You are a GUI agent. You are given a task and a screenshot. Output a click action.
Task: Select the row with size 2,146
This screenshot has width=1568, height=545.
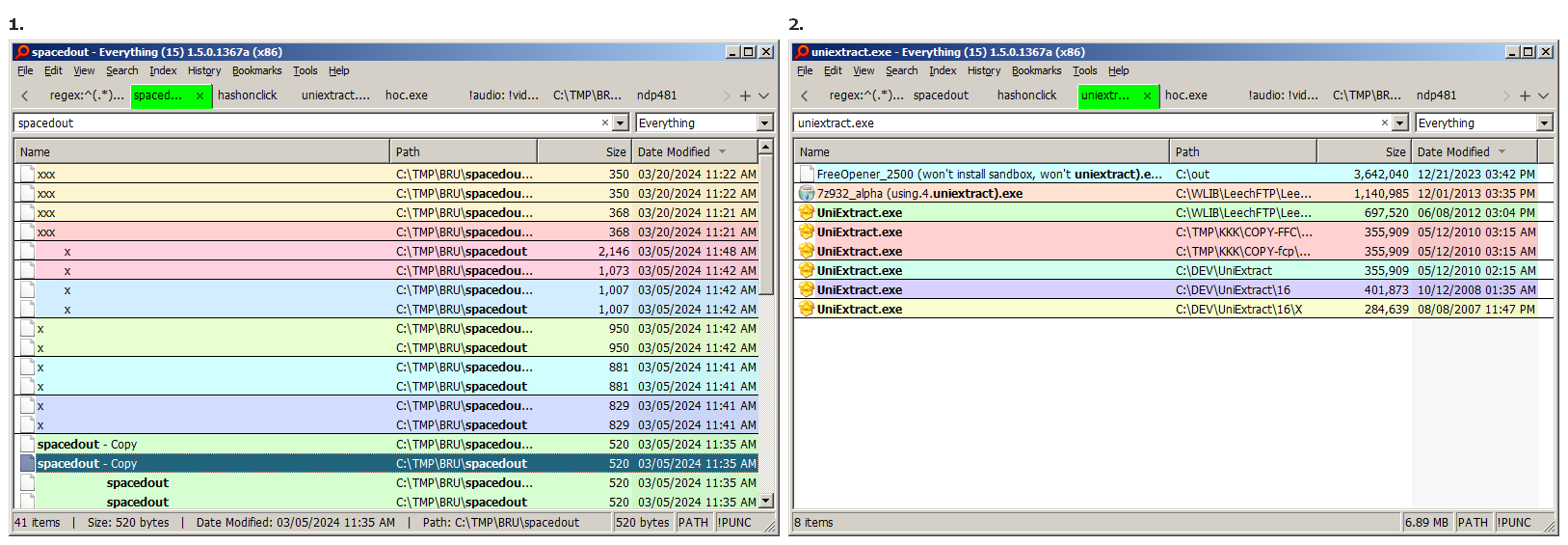click(x=387, y=252)
